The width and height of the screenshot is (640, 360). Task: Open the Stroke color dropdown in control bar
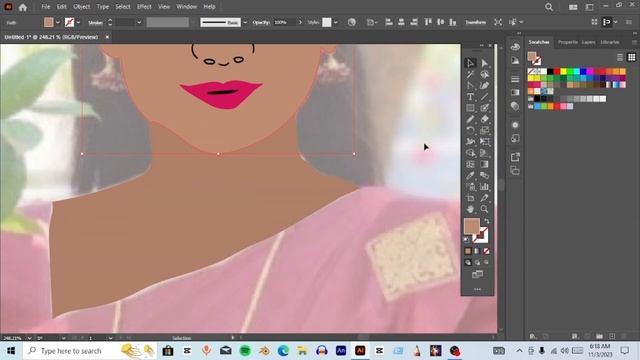click(x=78, y=22)
